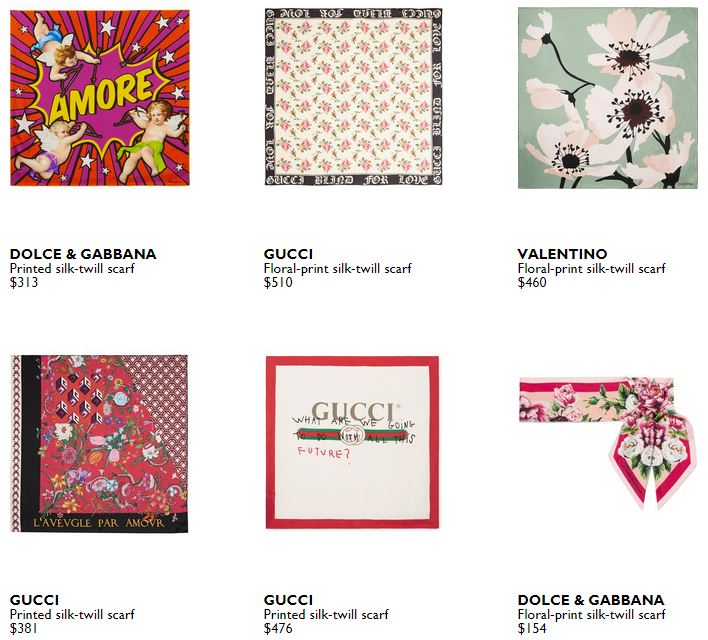This screenshot has width=708, height=640.
Task: Open Valentino Floral-print silk-twill scarf title
Action: pyautogui.click(x=592, y=268)
